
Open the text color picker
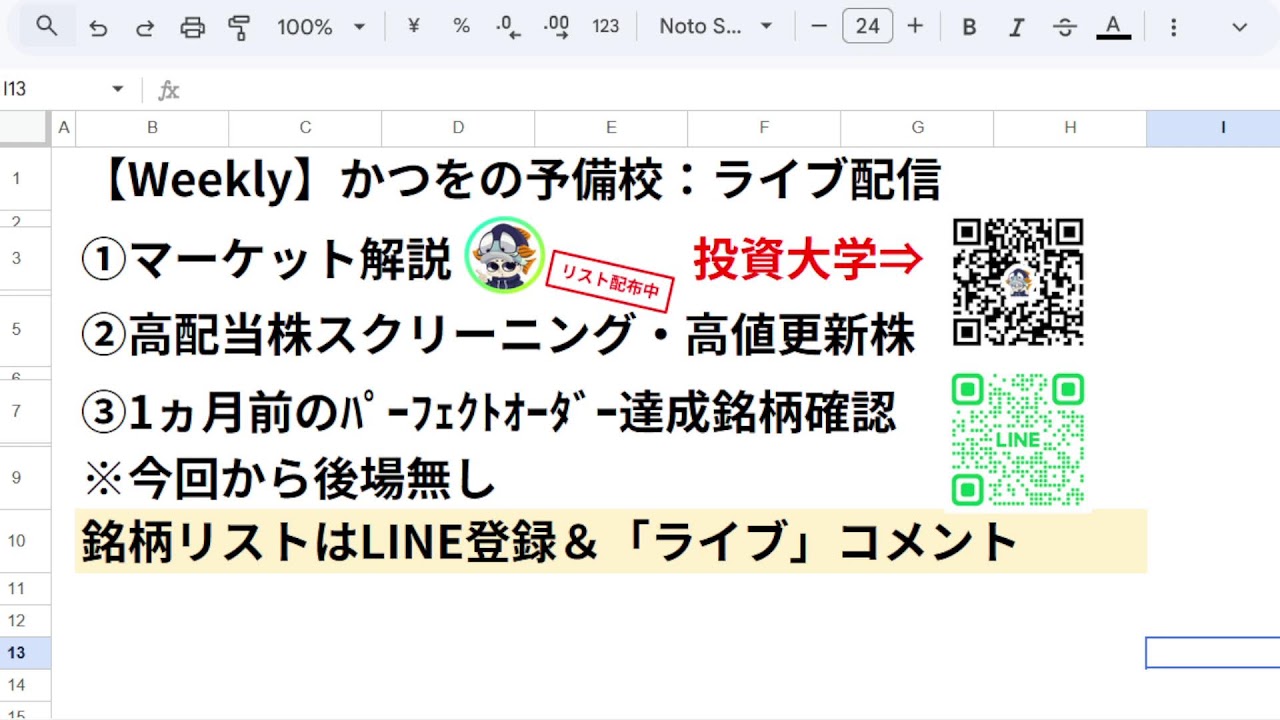coord(1113,27)
